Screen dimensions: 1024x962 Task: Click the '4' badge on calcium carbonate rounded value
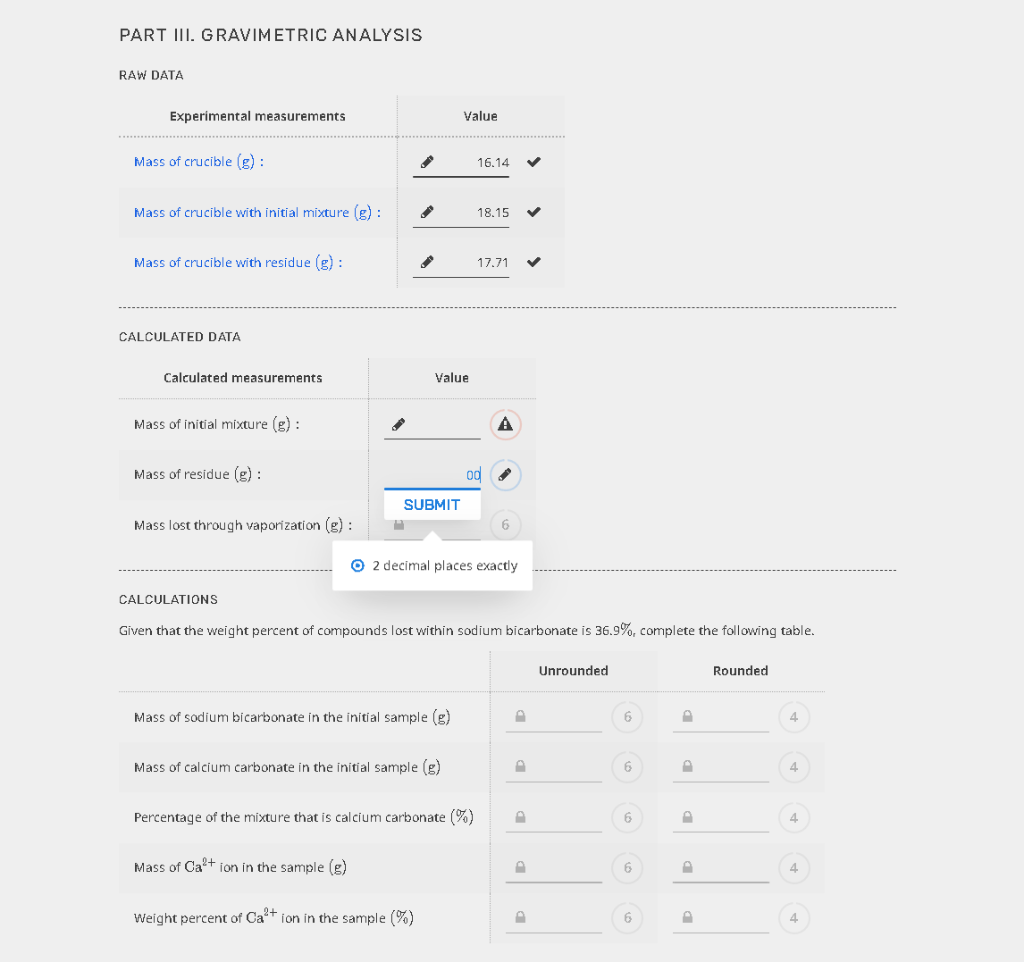pos(794,766)
